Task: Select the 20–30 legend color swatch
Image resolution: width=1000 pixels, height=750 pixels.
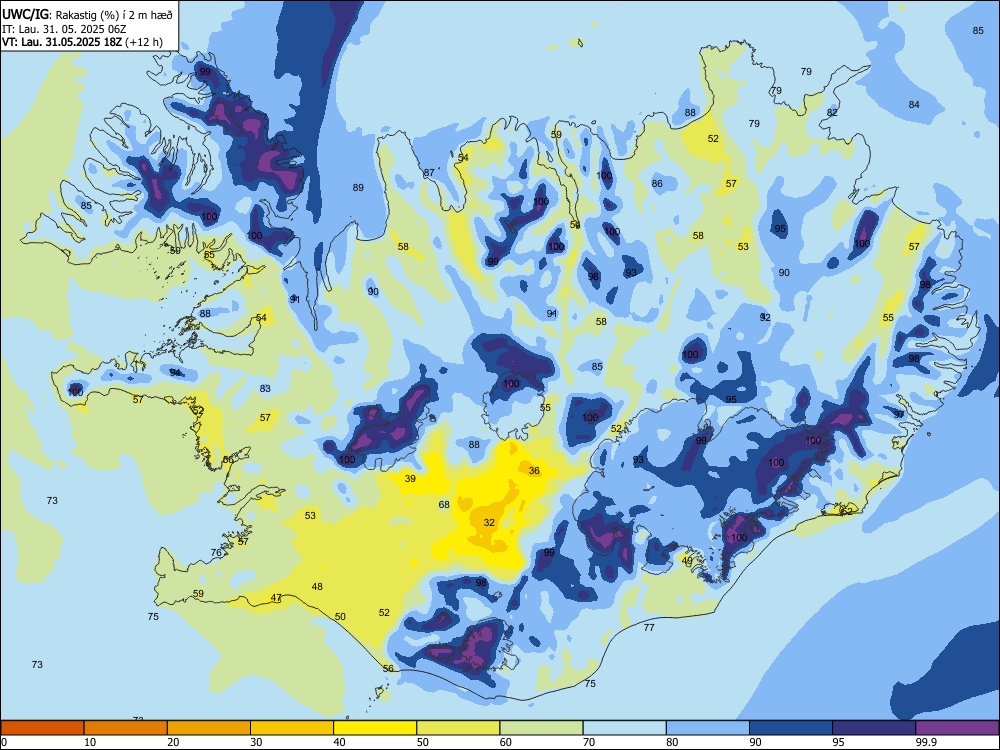Action: point(209,728)
